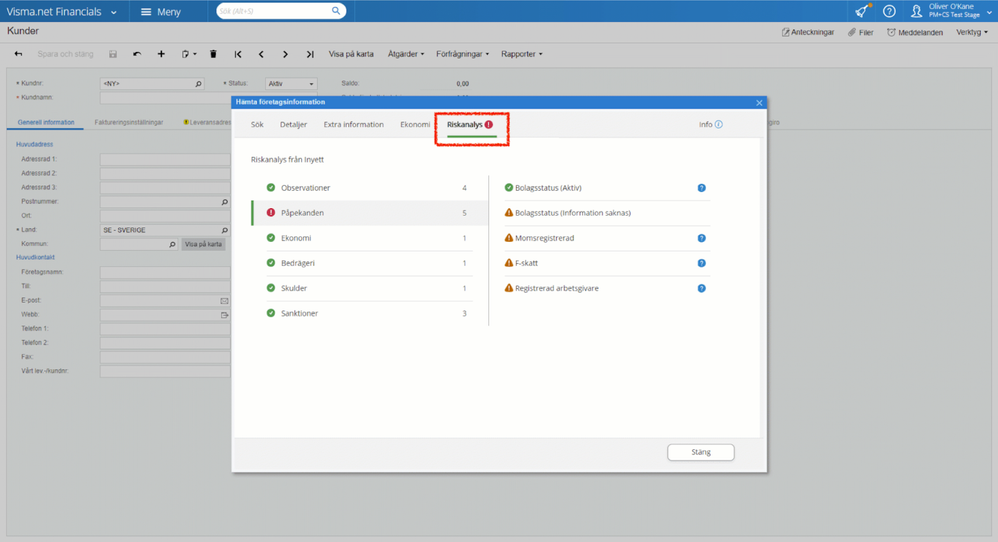
Task: Click the search magnifier in top search box
Action: [335, 11]
